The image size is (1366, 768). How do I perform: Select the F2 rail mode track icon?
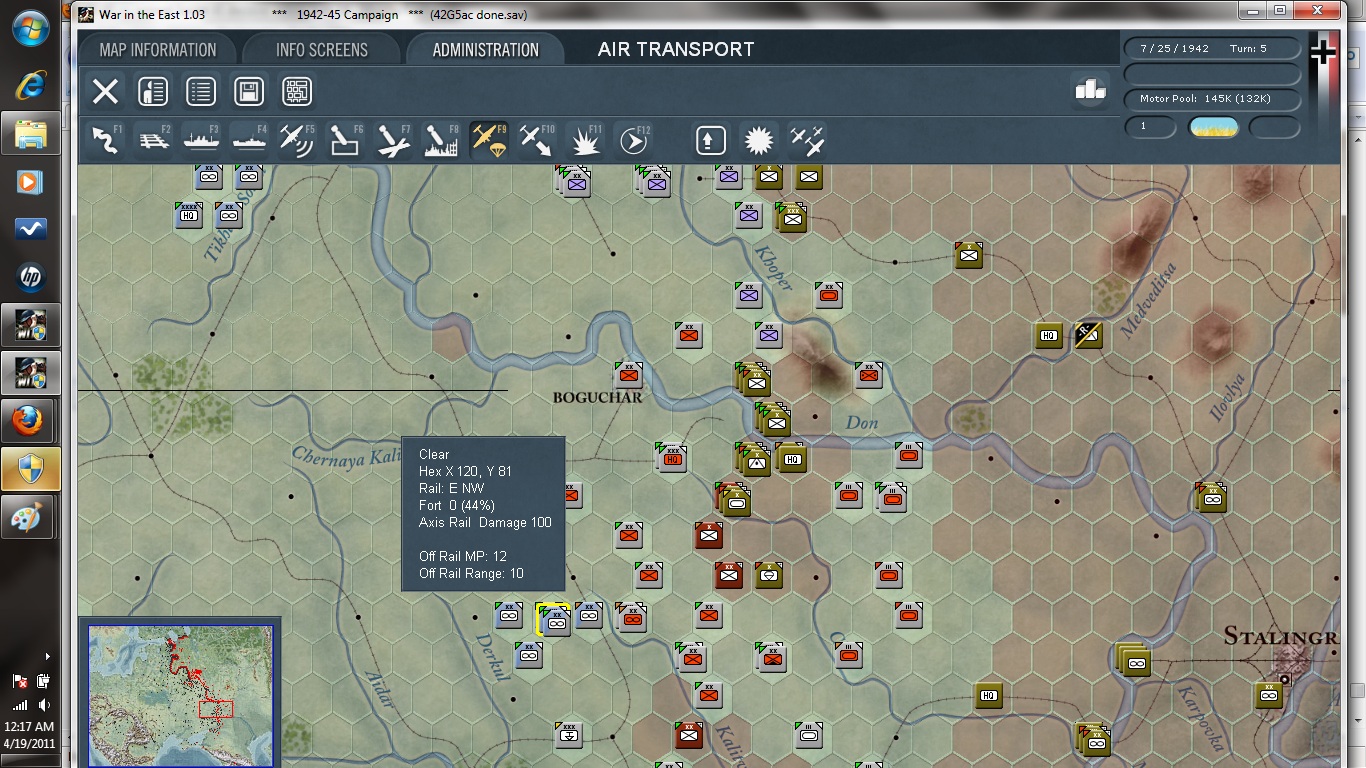coord(153,140)
